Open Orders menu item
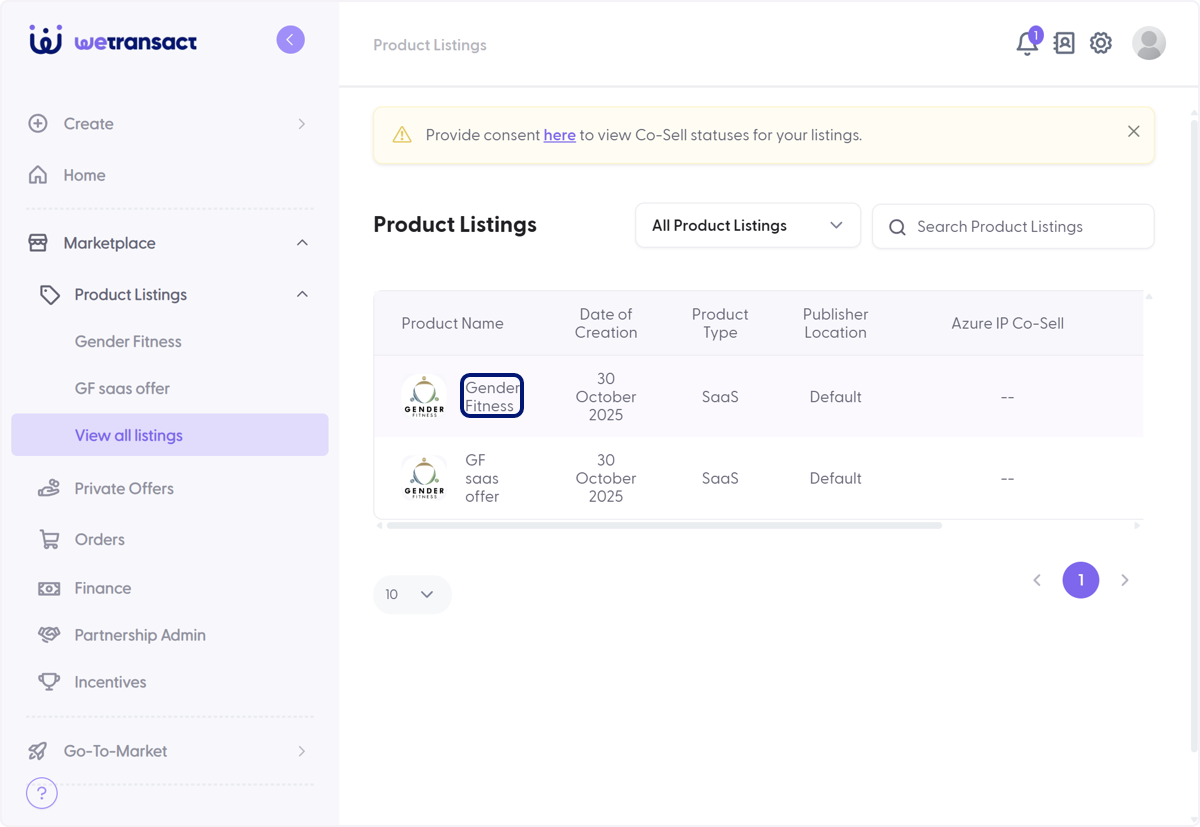Image resolution: width=1200 pixels, height=827 pixels. point(99,540)
